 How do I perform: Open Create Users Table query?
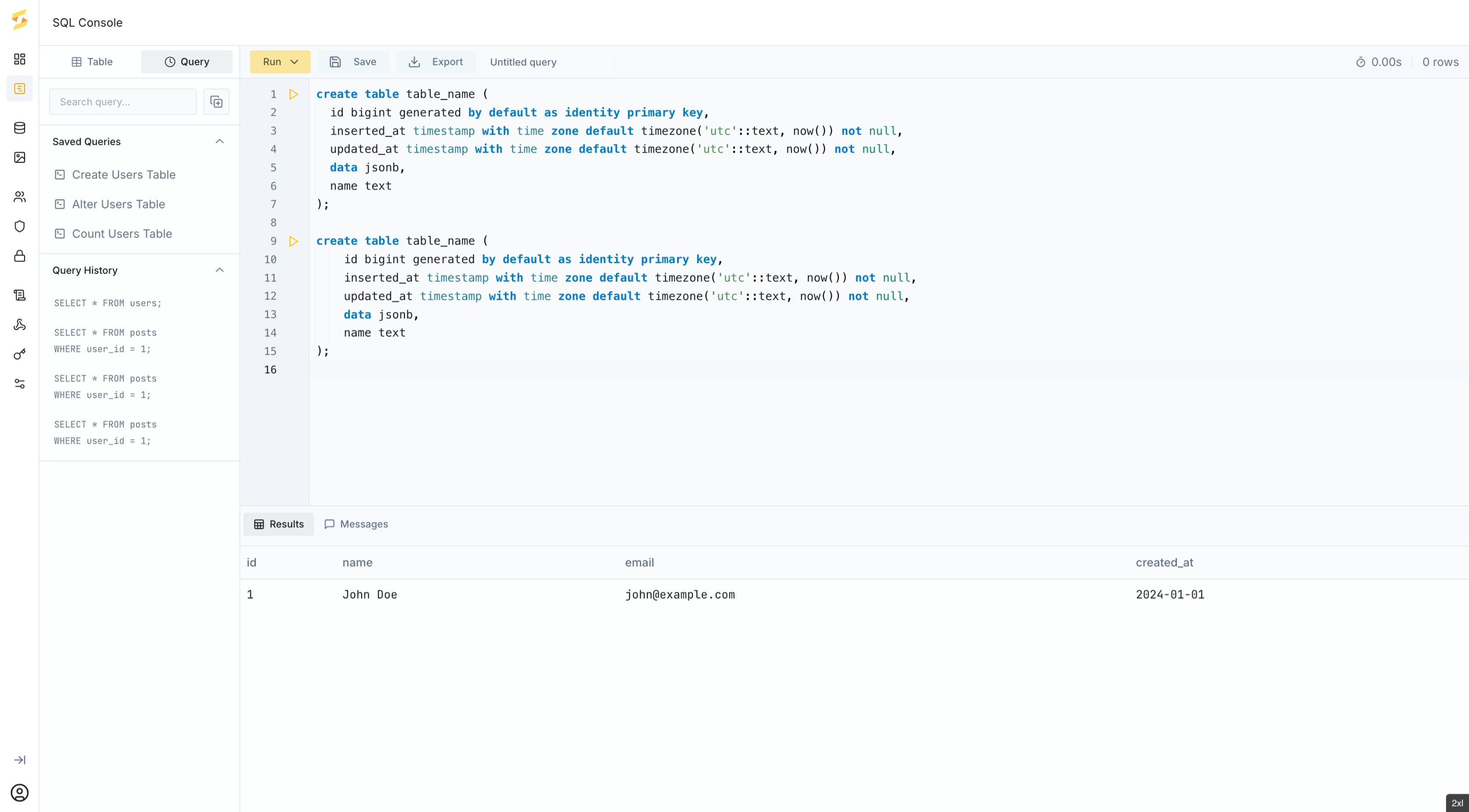pos(124,174)
